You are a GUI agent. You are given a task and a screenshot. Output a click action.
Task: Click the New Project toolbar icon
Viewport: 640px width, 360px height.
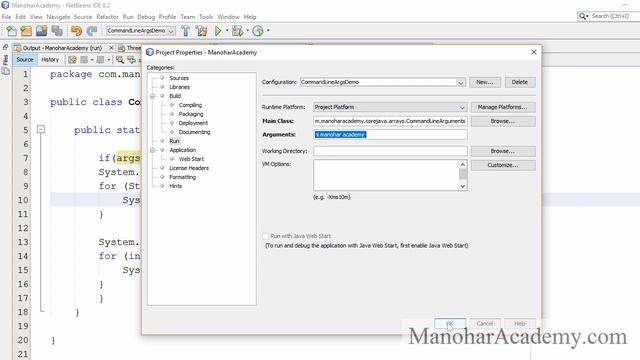[27, 31]
